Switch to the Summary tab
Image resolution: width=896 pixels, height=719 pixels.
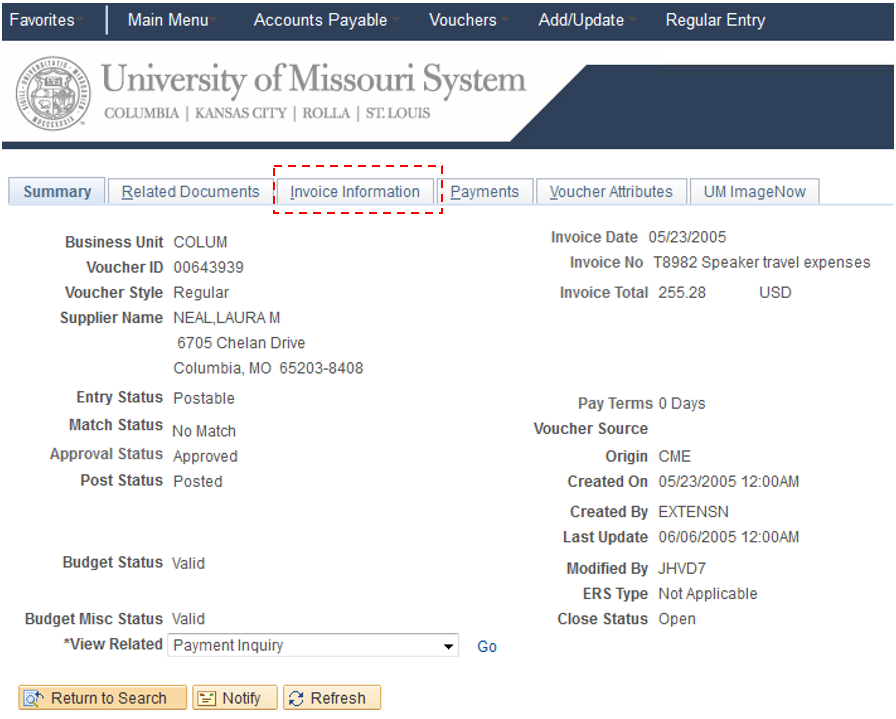point(57,191)
